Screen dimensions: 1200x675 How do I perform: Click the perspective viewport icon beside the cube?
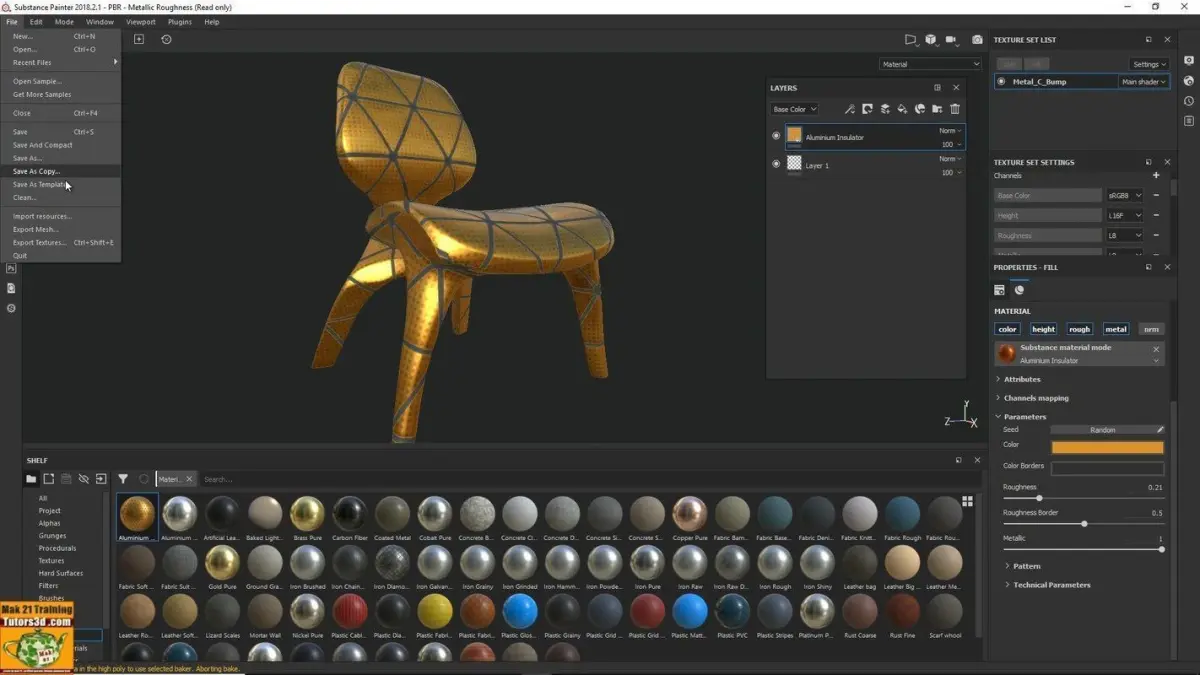(x=910, y=40)
